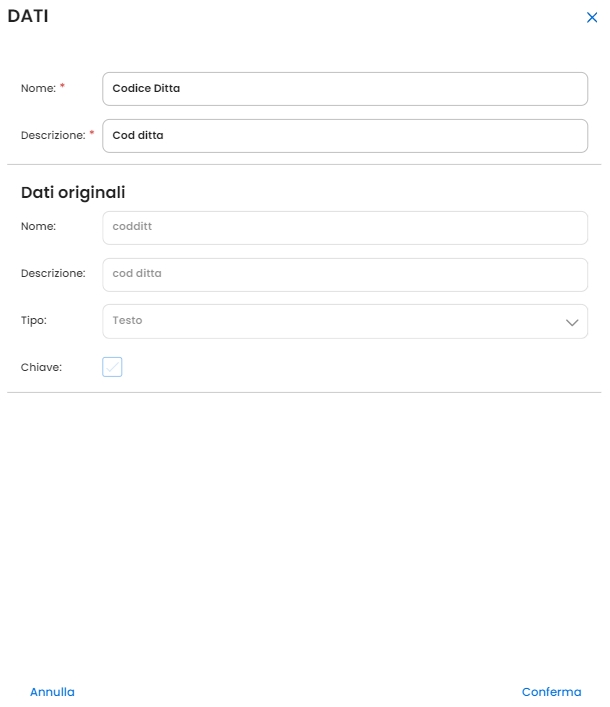Image resolution: width=610 pixels, height=707 pixels.
Task: Open the Tipo dropdown showing "Testo"
Action: 330,321
